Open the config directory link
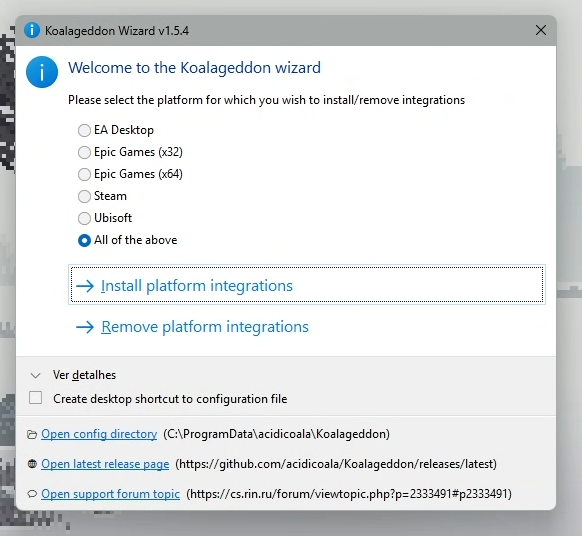Screen dimensions: 582x536 [99, 434]
